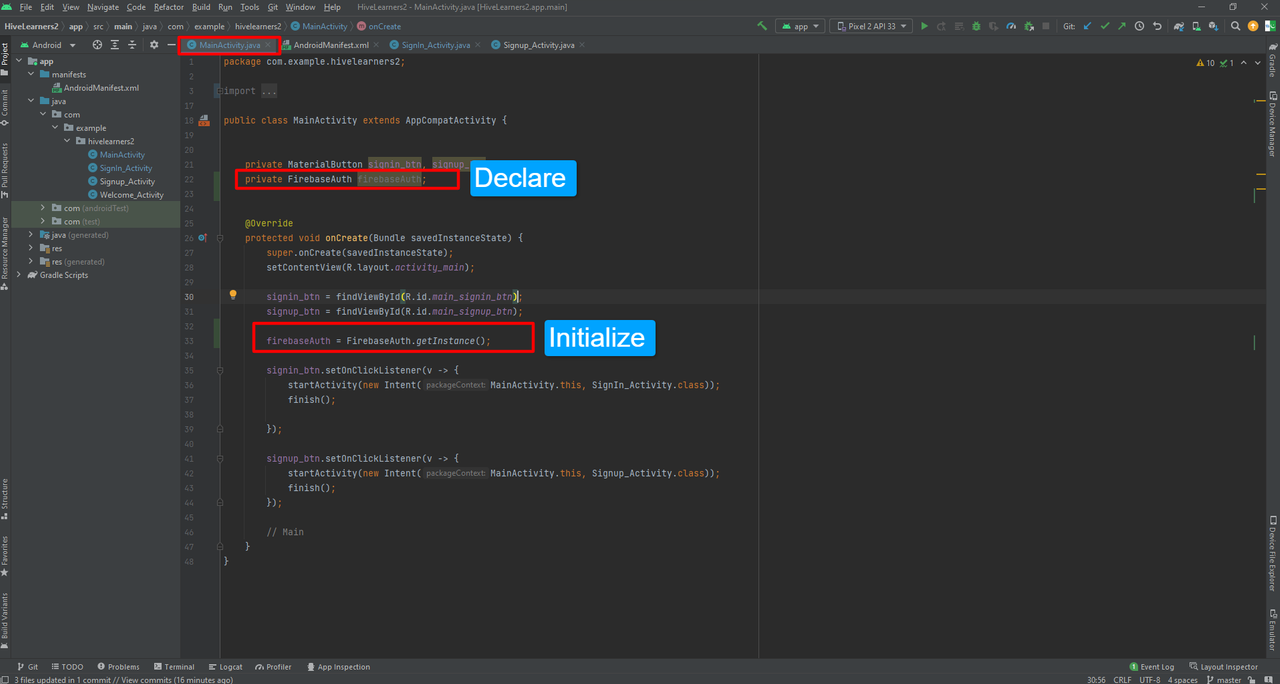Expand the com (androidTest) package
This screenshot has width=1280, height=684.
pos(43,208)
